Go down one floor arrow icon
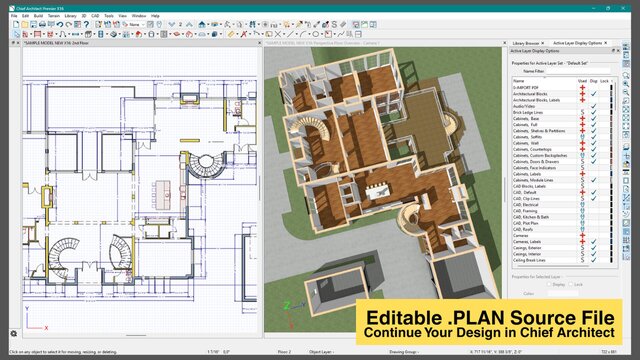This screenshot has height=360, width=640. tap(171, 24)
